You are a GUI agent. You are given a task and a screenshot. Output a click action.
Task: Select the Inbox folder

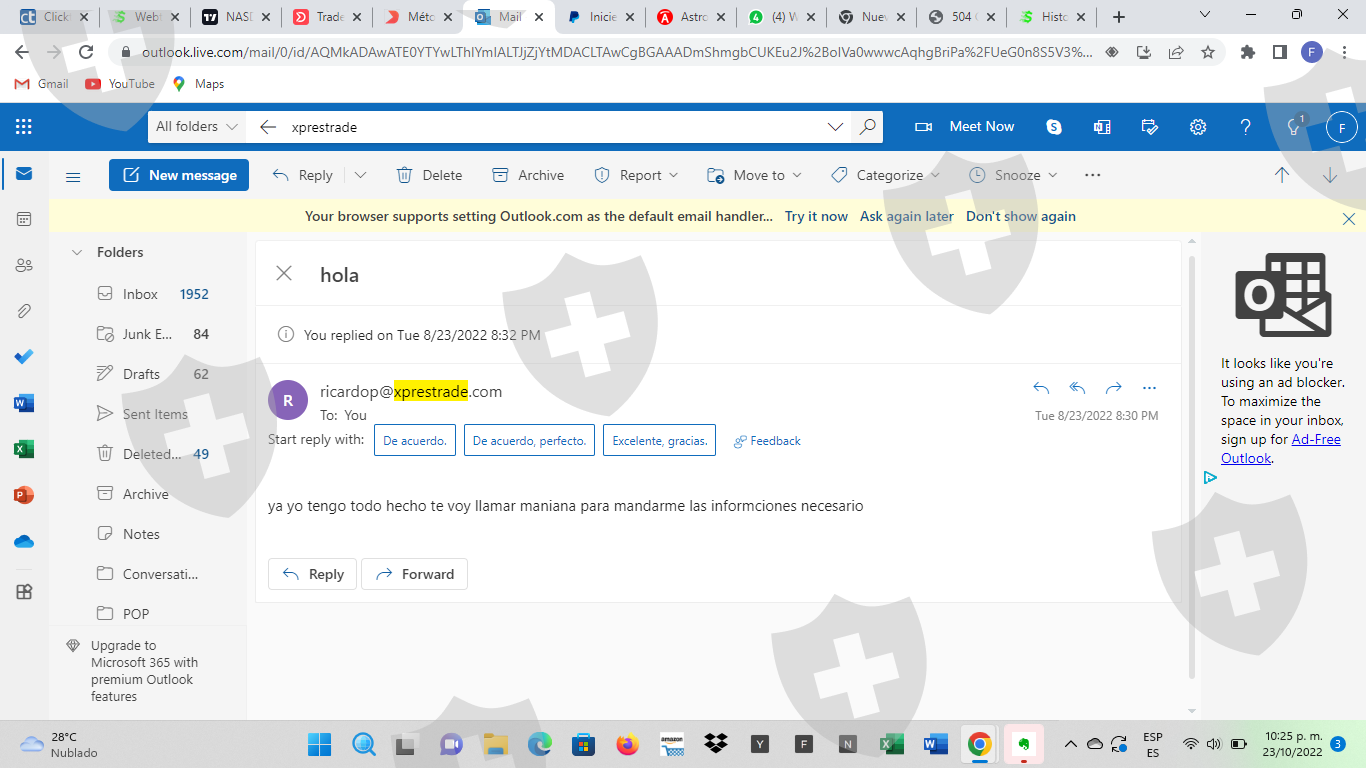pos(140,294)
